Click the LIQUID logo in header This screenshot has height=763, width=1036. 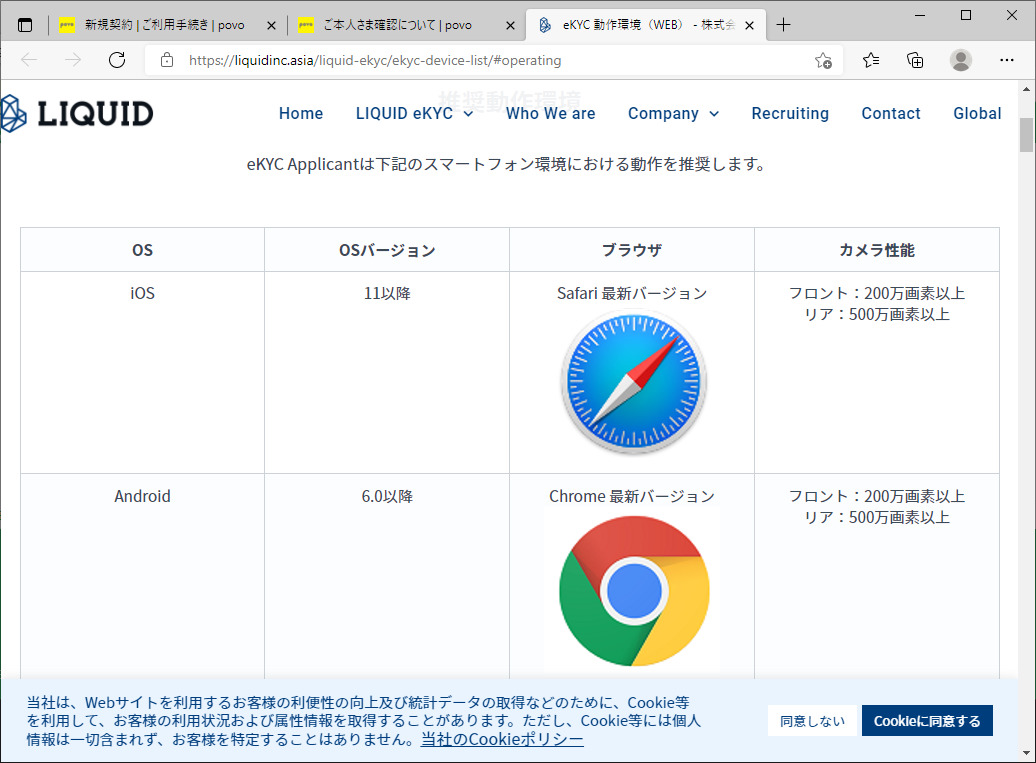click(78, 113)
